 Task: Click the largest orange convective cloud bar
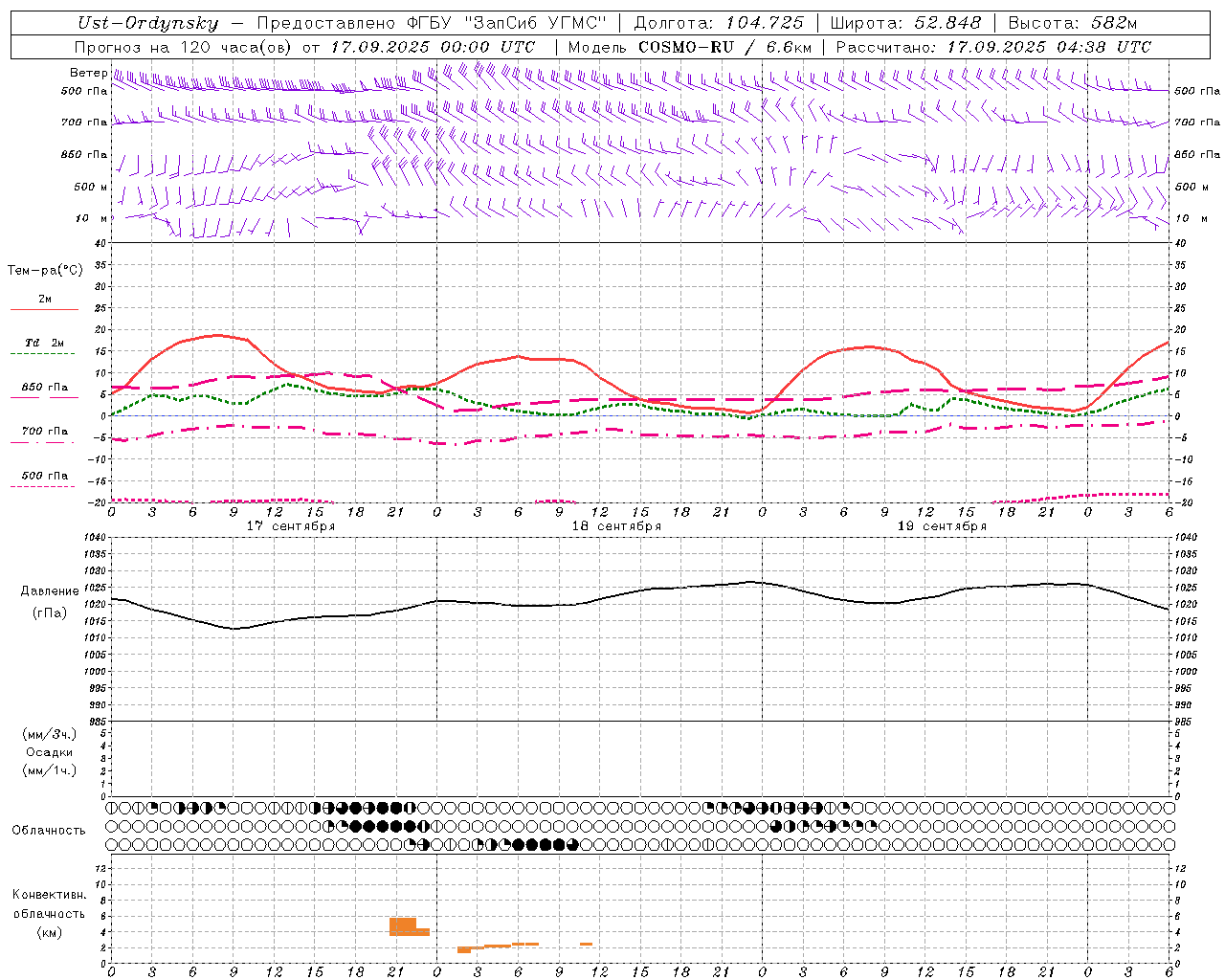403,926
